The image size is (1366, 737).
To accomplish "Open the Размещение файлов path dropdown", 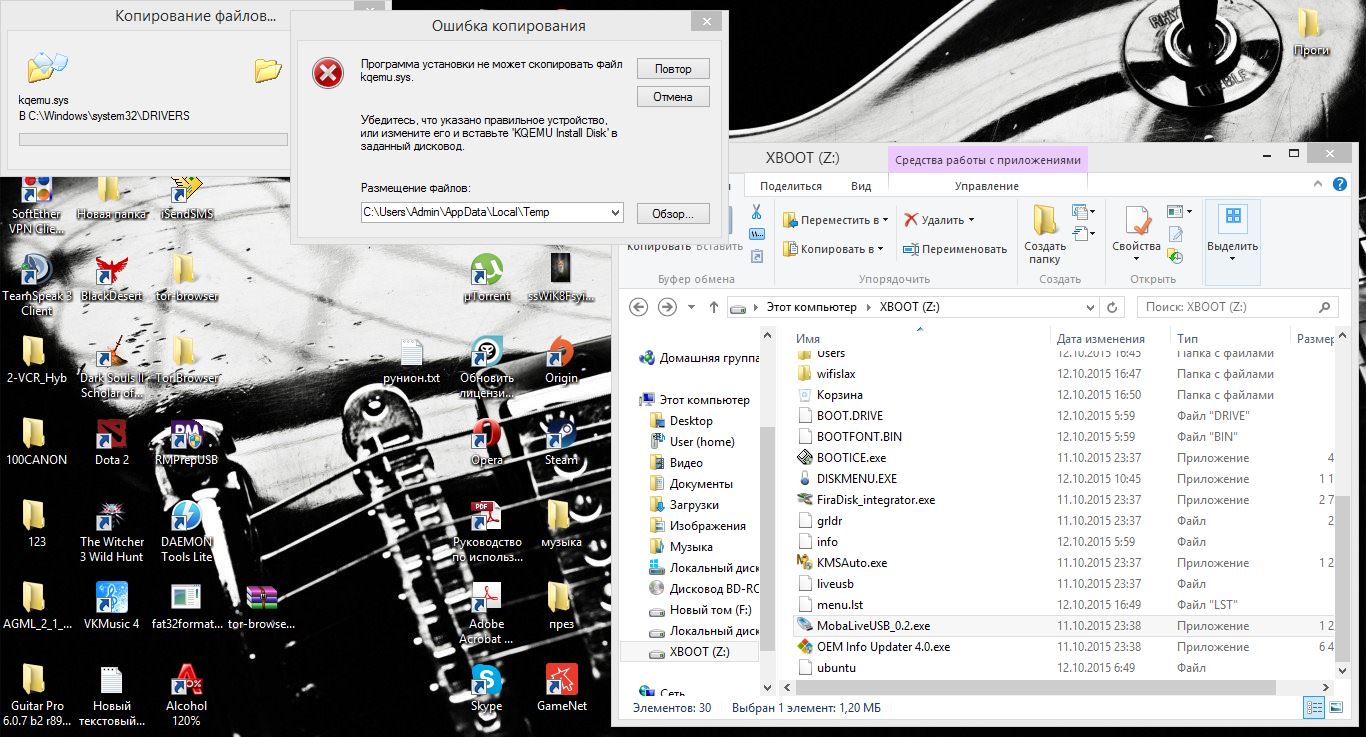I will (x=613, y=212).
